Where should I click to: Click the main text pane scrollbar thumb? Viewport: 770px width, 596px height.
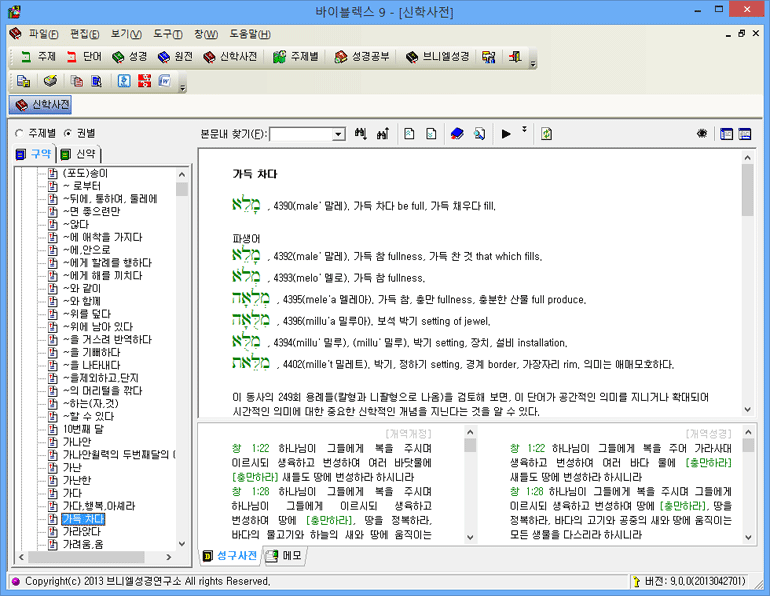[x=747, y=190]
